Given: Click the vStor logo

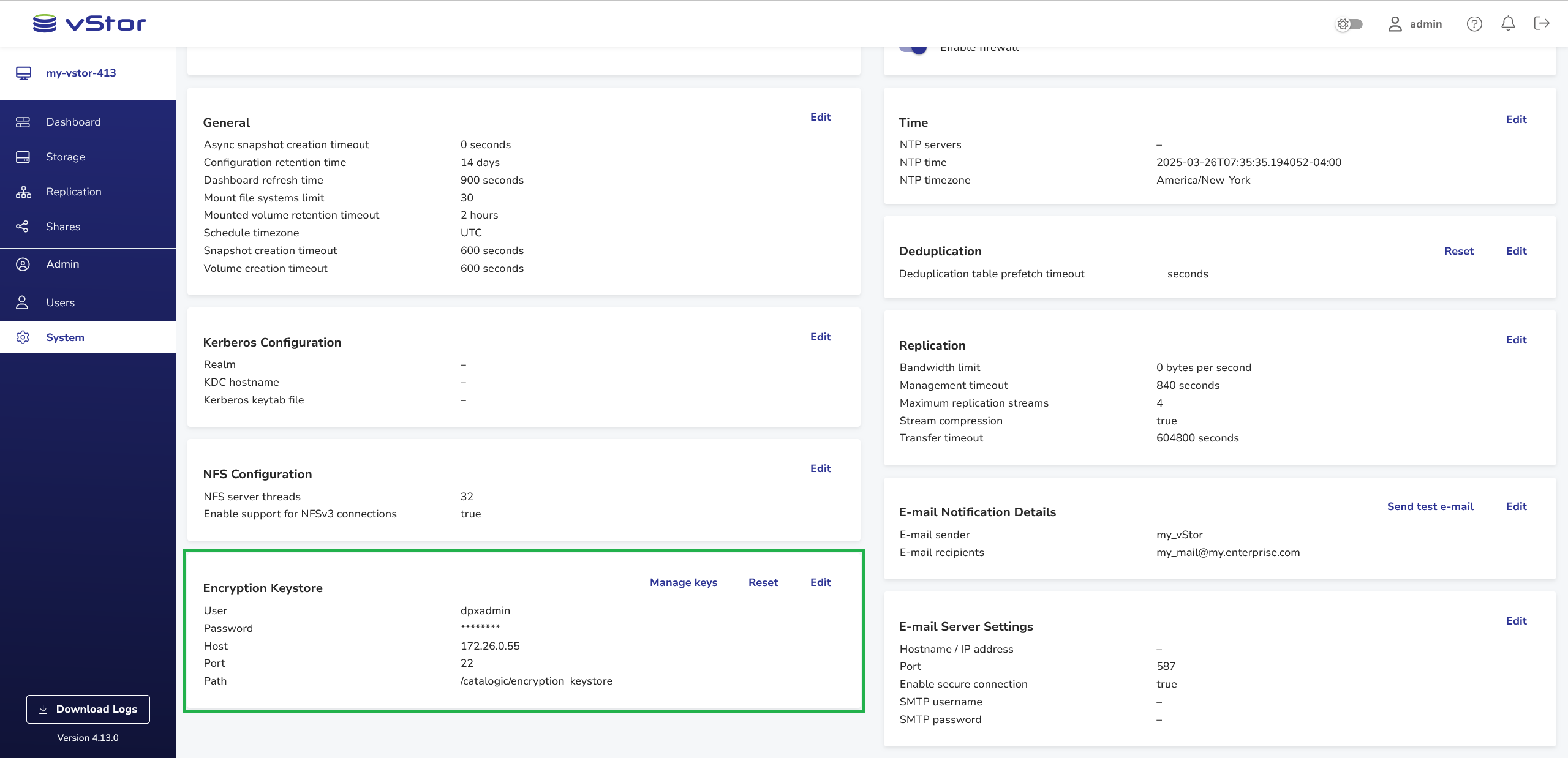Looking at the screenshot, I should point(89,23).
